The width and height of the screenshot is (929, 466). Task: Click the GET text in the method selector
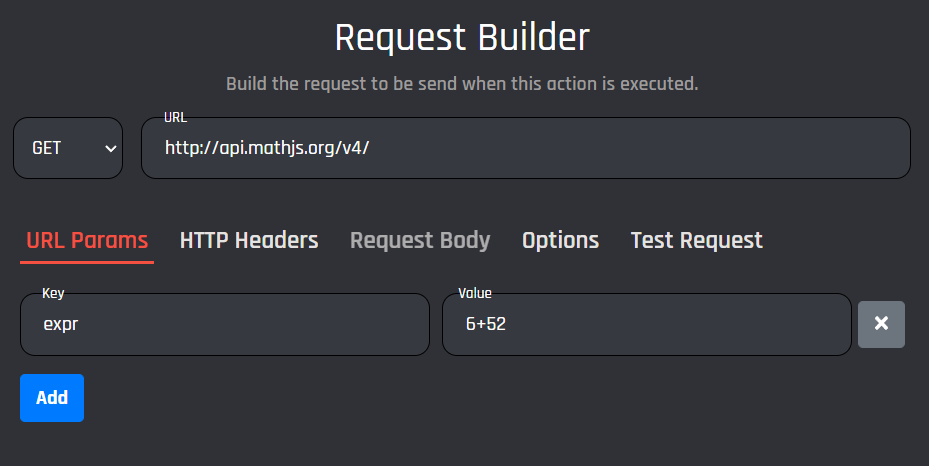click(47, 148)
